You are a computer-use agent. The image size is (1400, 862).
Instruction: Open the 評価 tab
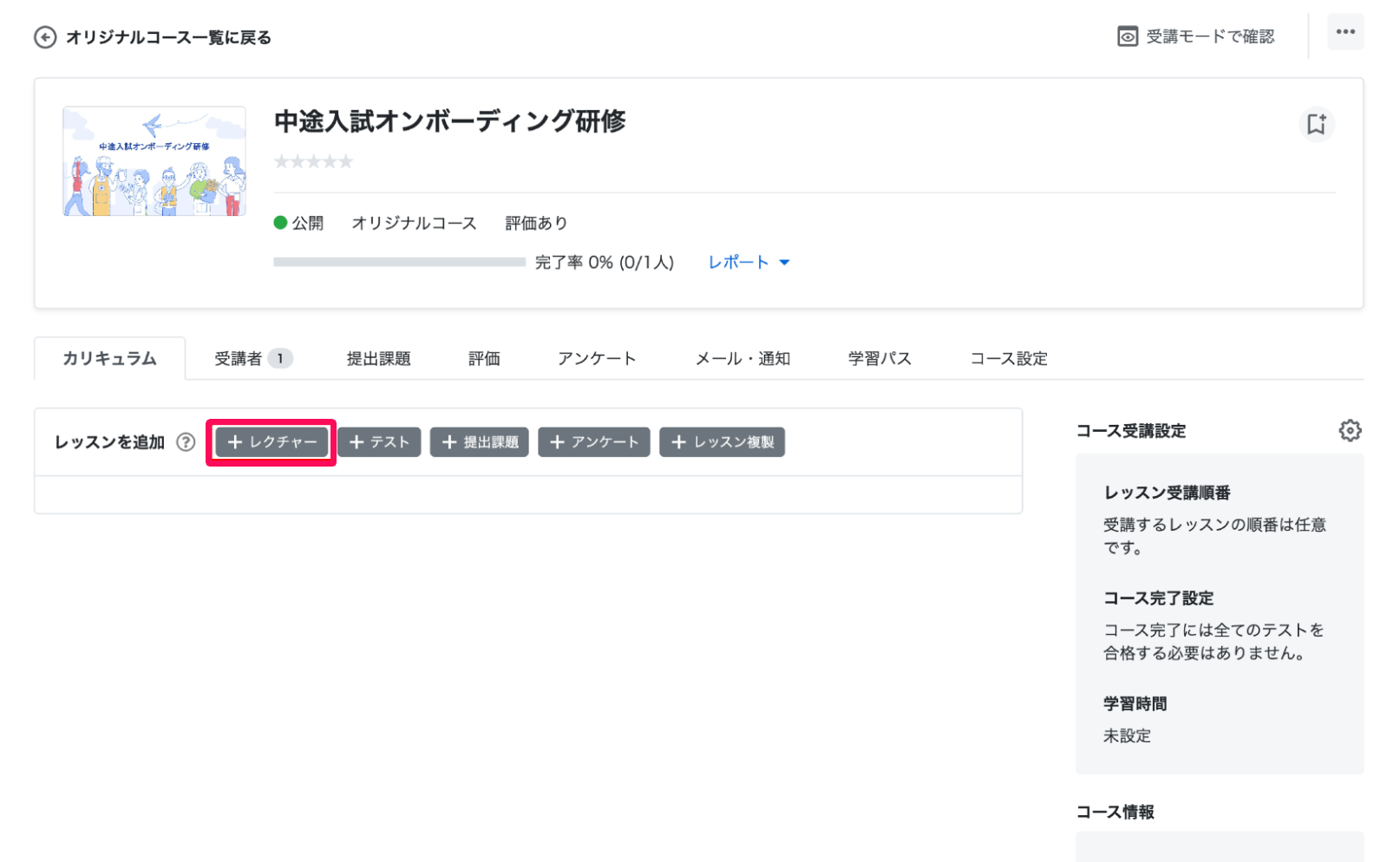pos(484,358)
